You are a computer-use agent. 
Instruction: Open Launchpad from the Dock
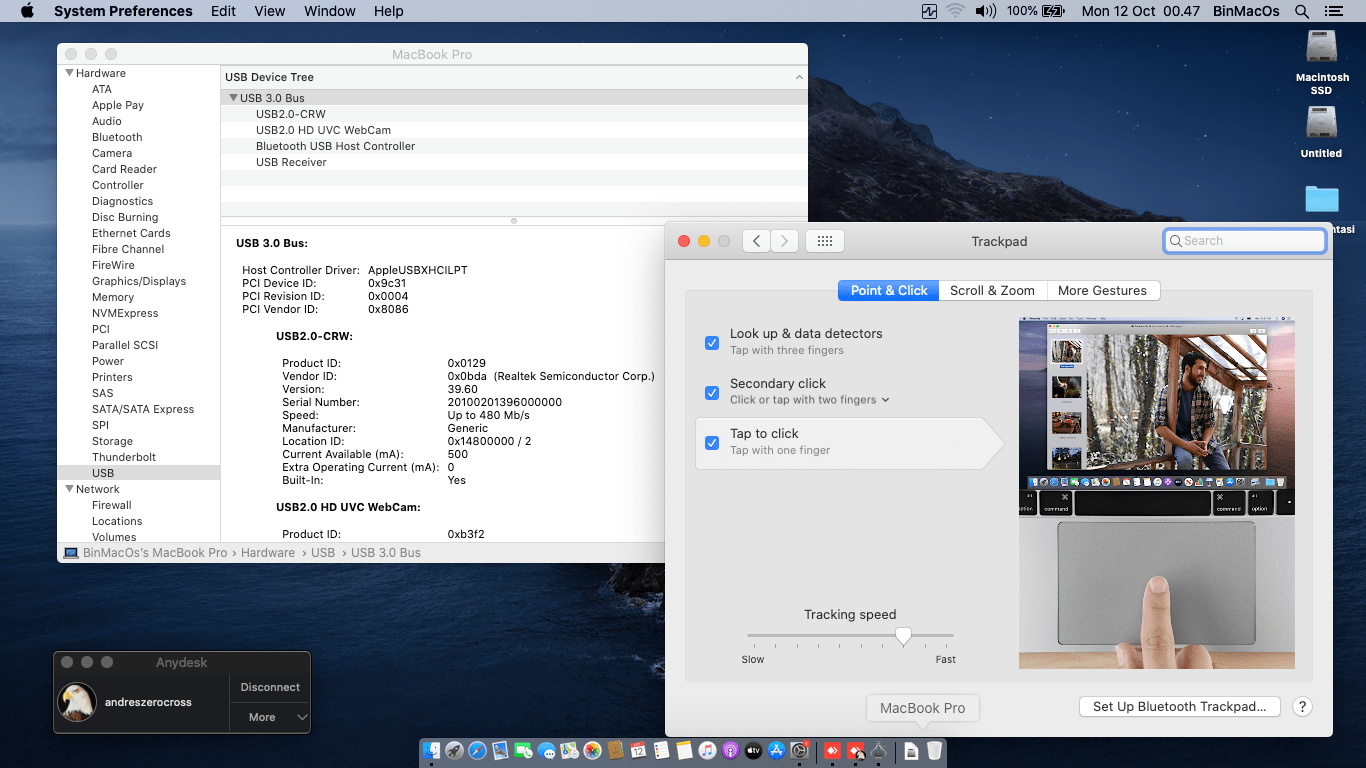(455, 750)
